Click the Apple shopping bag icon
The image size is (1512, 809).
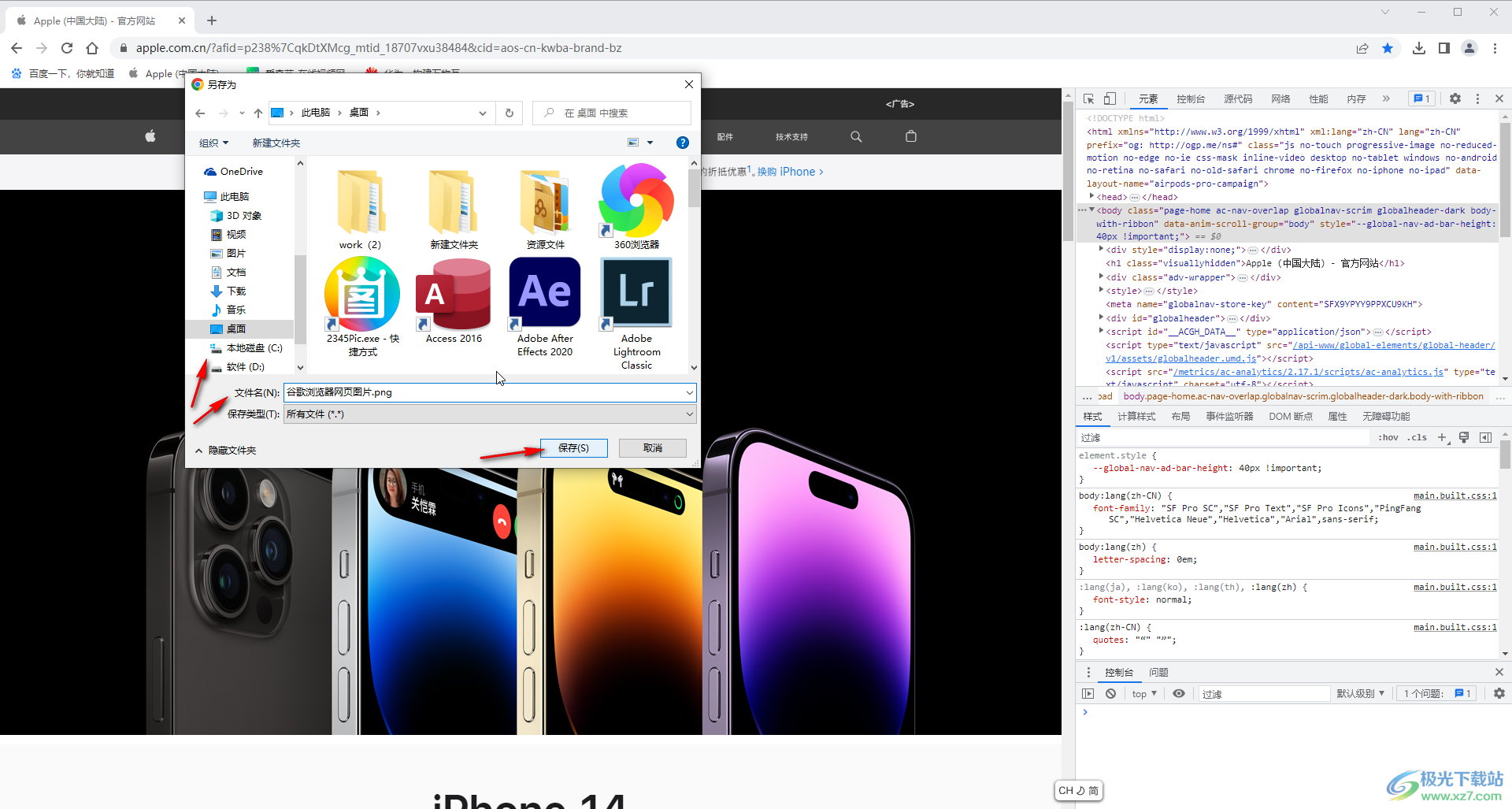[911, 136]
